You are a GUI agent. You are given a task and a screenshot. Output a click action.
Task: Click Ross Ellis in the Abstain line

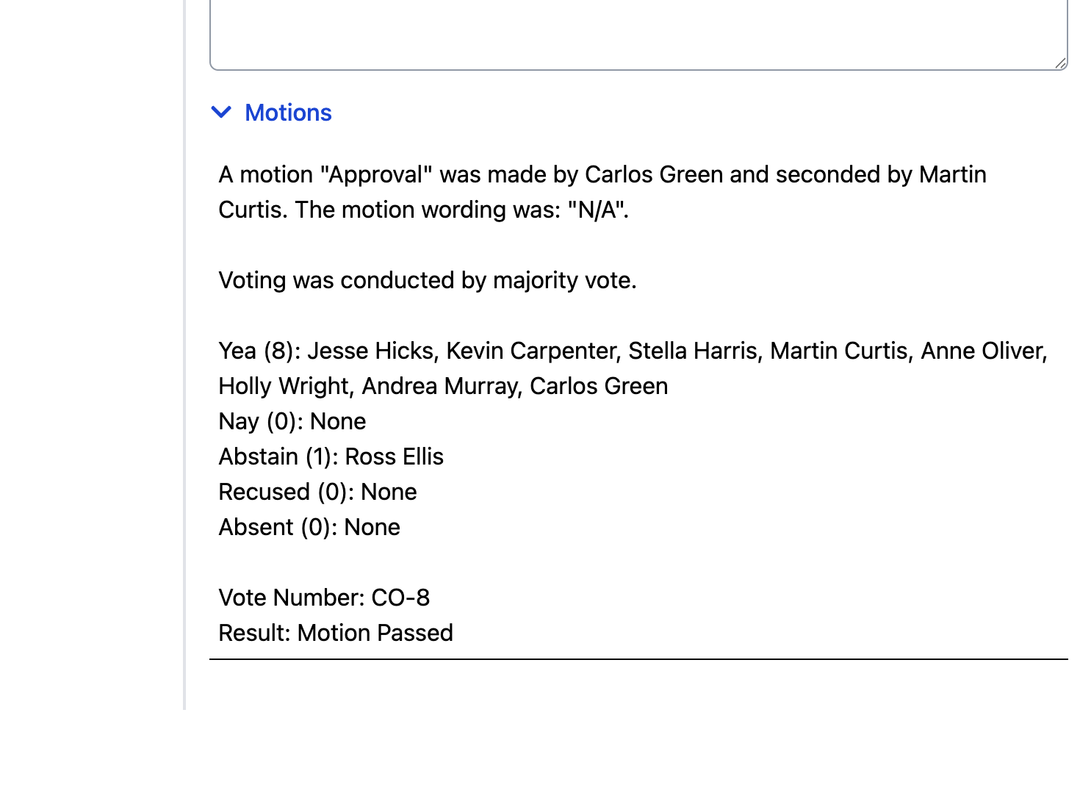(394, 457)
